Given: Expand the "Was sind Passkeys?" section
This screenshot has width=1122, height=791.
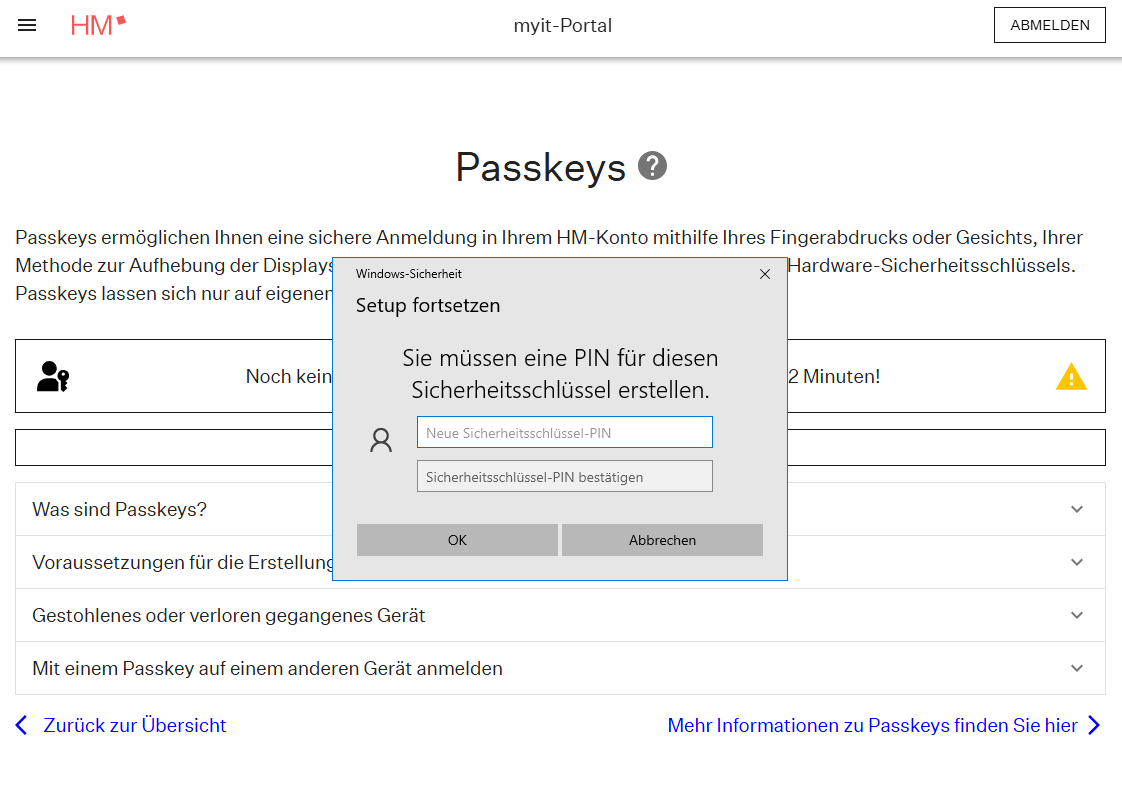Looking at the screenshot, I should 1077,509.
